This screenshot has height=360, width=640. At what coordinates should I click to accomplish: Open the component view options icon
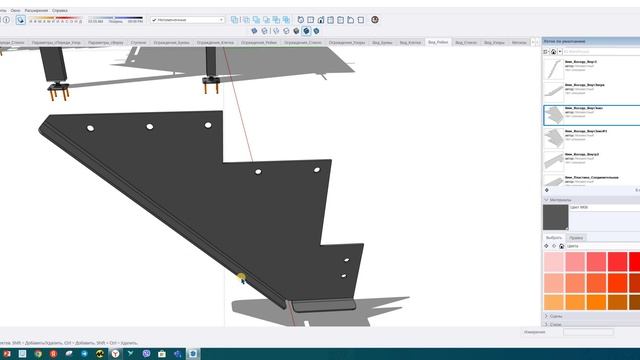click(x=546, y=52)
